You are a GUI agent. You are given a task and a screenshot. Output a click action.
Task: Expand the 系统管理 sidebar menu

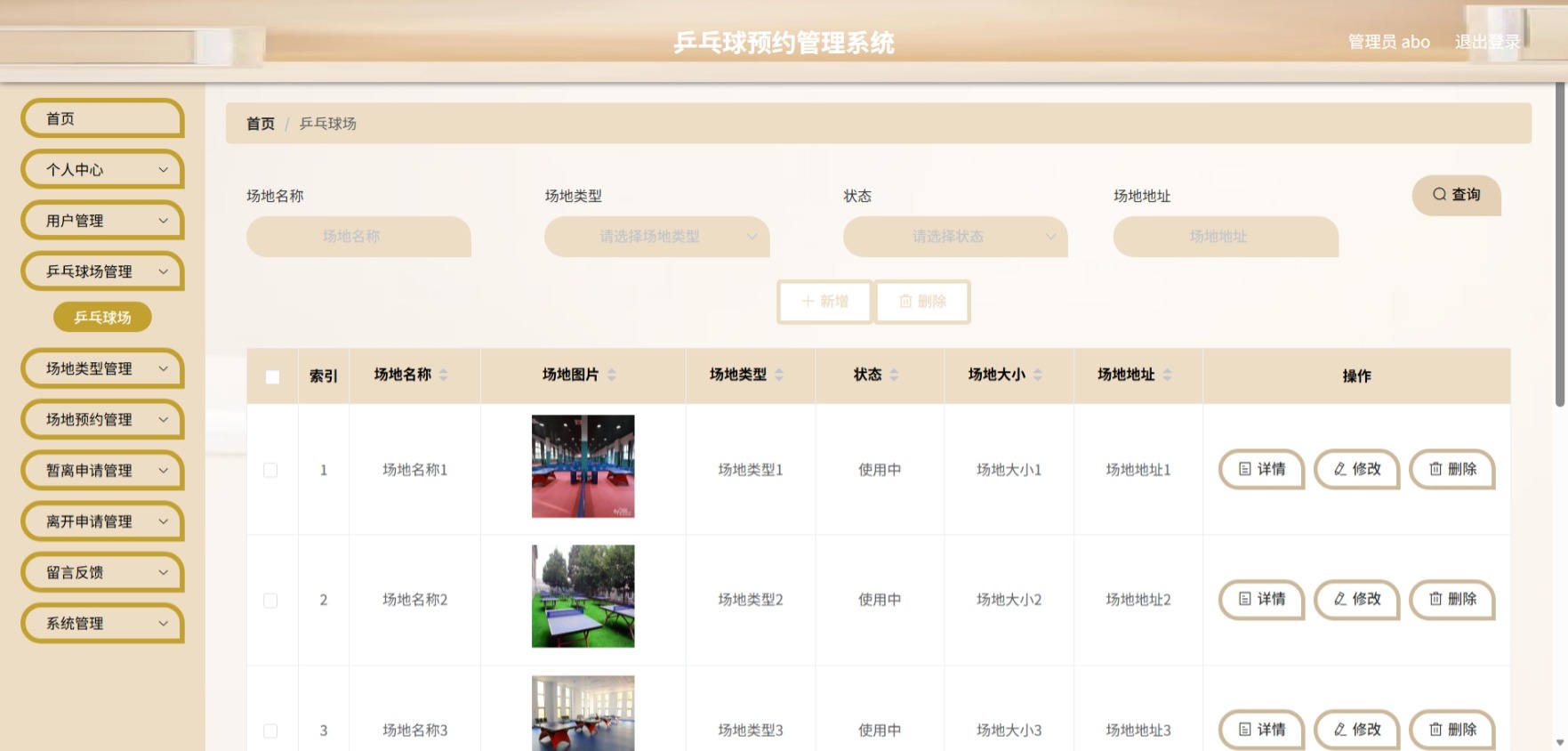click(x=102, y=624)
